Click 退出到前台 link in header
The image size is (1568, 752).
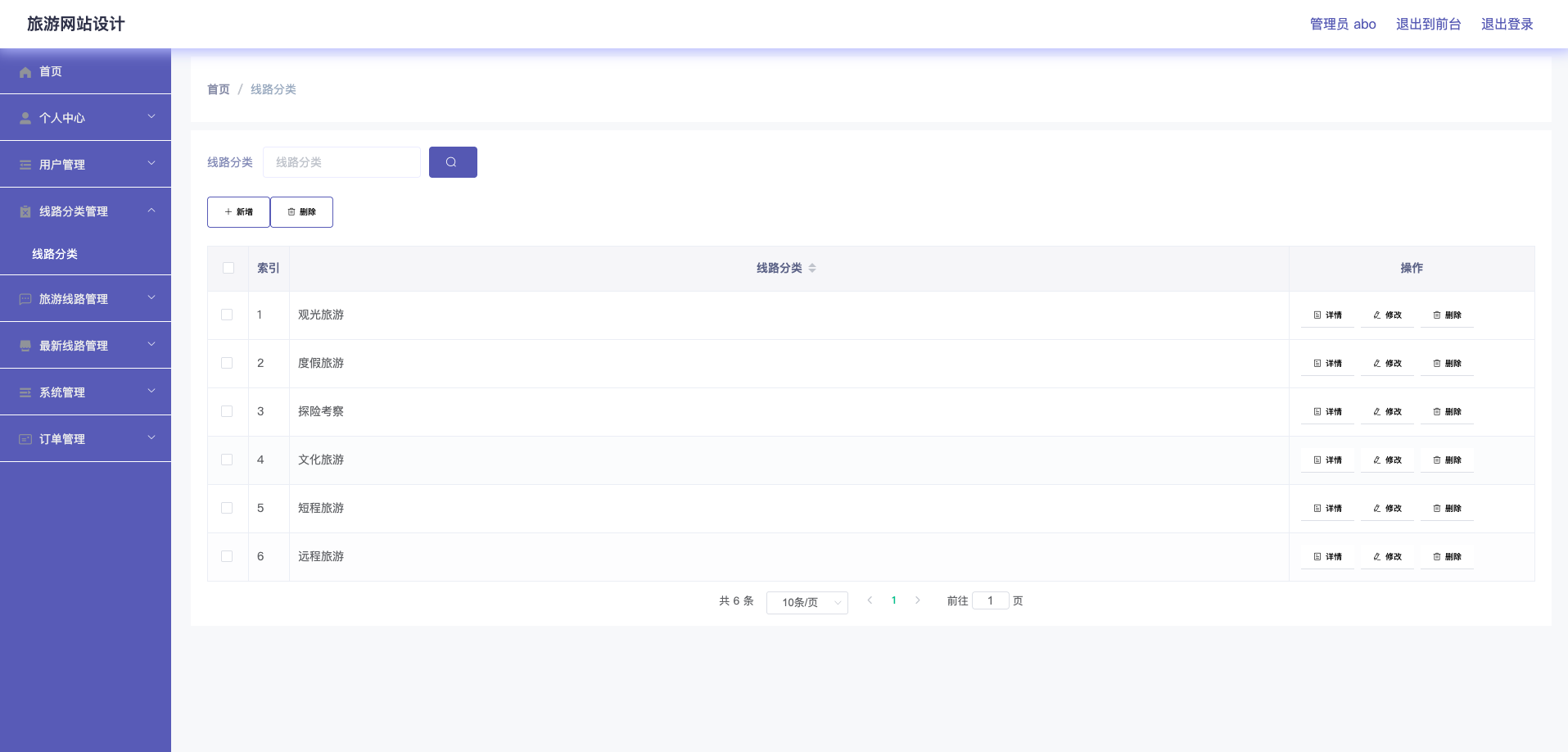(x=1428, y=25)
